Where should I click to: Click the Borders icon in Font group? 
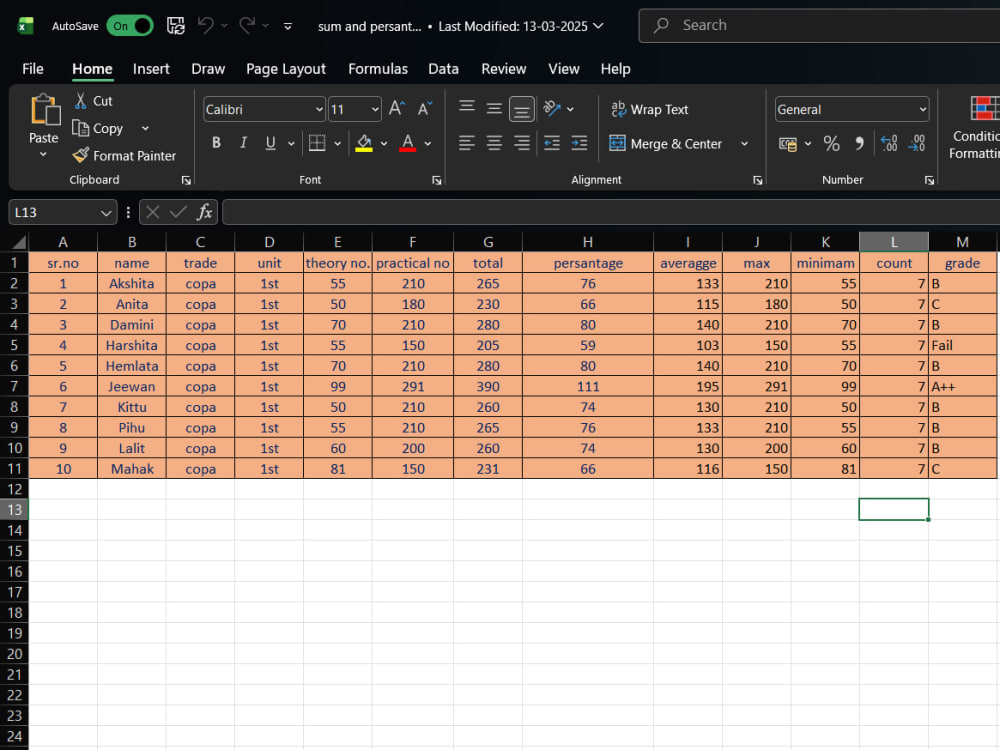(x=317, y=143)
